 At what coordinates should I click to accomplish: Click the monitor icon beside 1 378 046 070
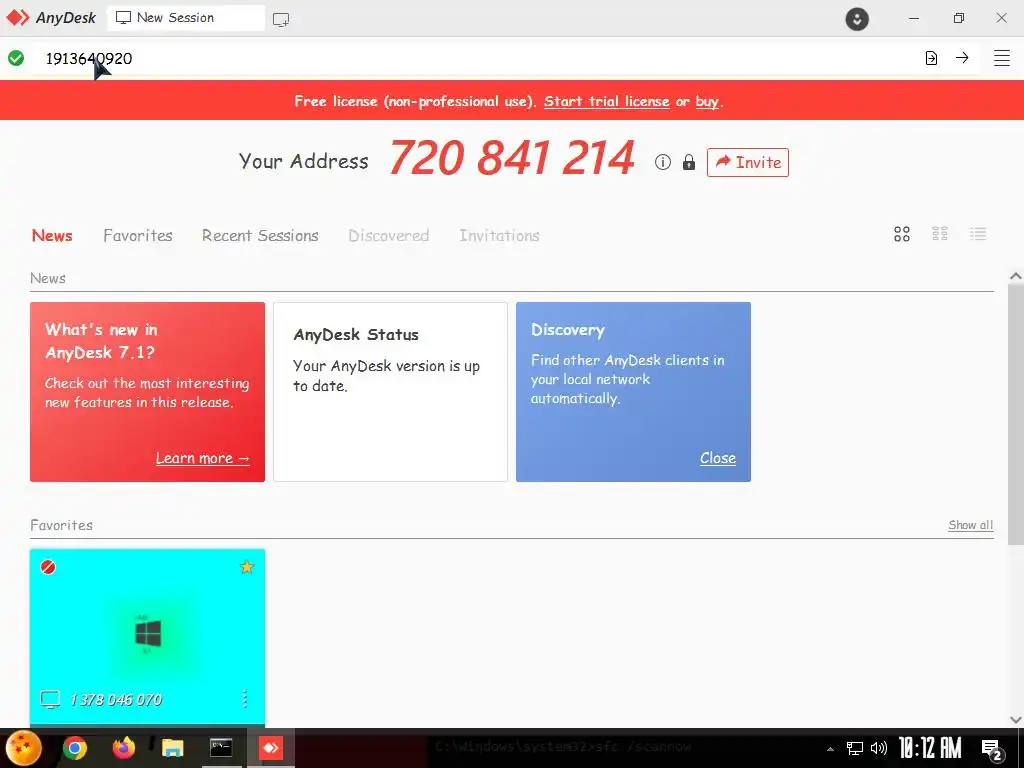tap(50, 699)
